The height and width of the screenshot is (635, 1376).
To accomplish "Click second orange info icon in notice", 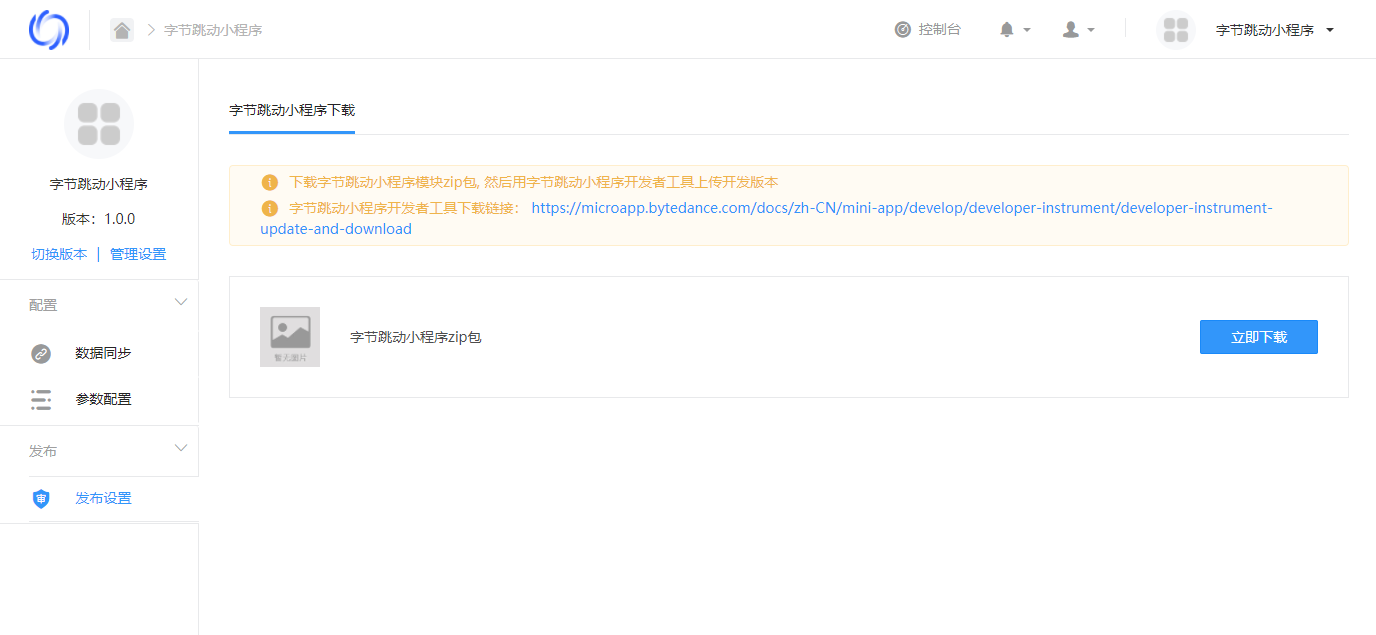I will click(269, 208).
